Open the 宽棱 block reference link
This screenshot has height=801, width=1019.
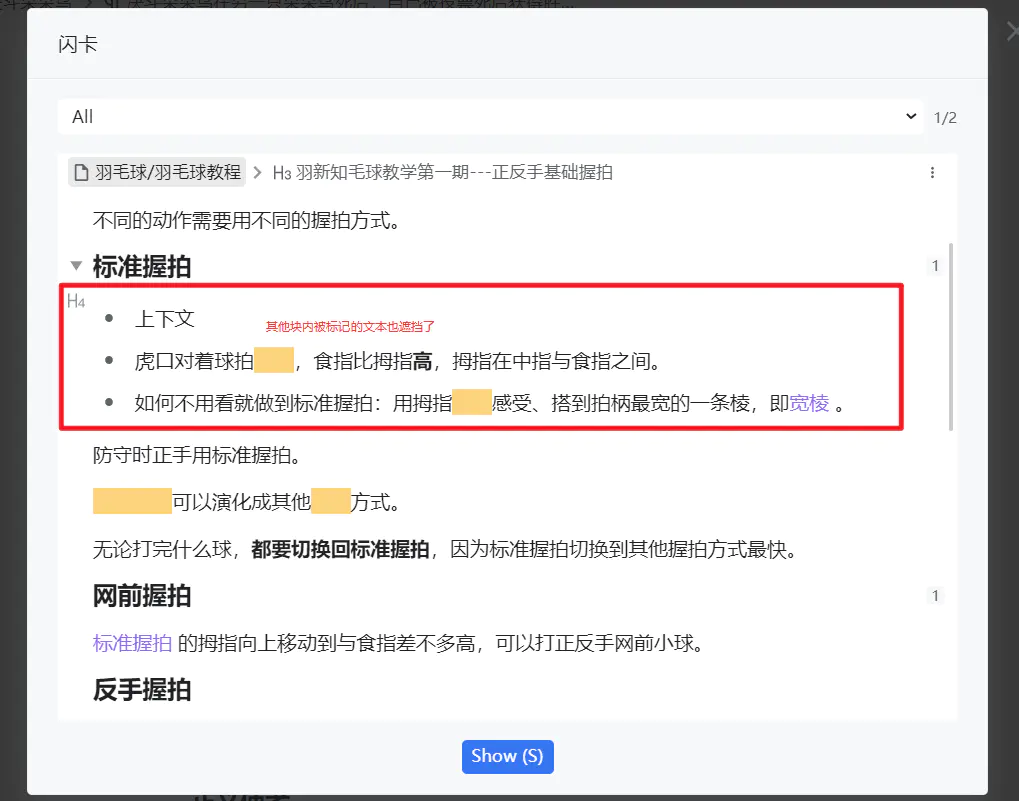pos(810,403)
